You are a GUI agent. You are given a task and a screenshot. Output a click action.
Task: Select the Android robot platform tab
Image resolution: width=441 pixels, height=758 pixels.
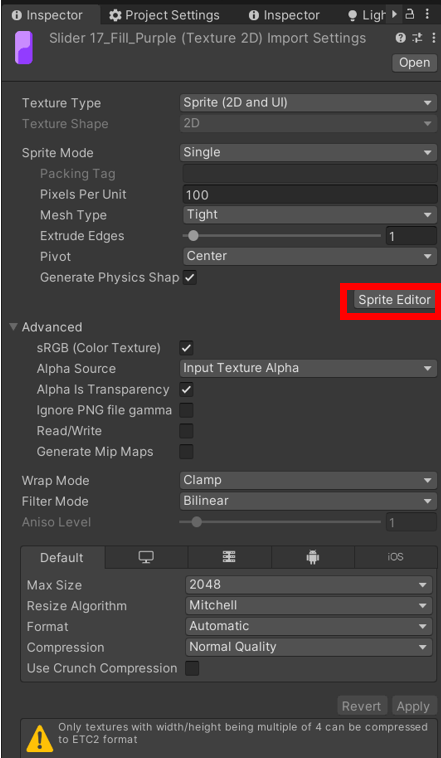click(x=313, y=557)
